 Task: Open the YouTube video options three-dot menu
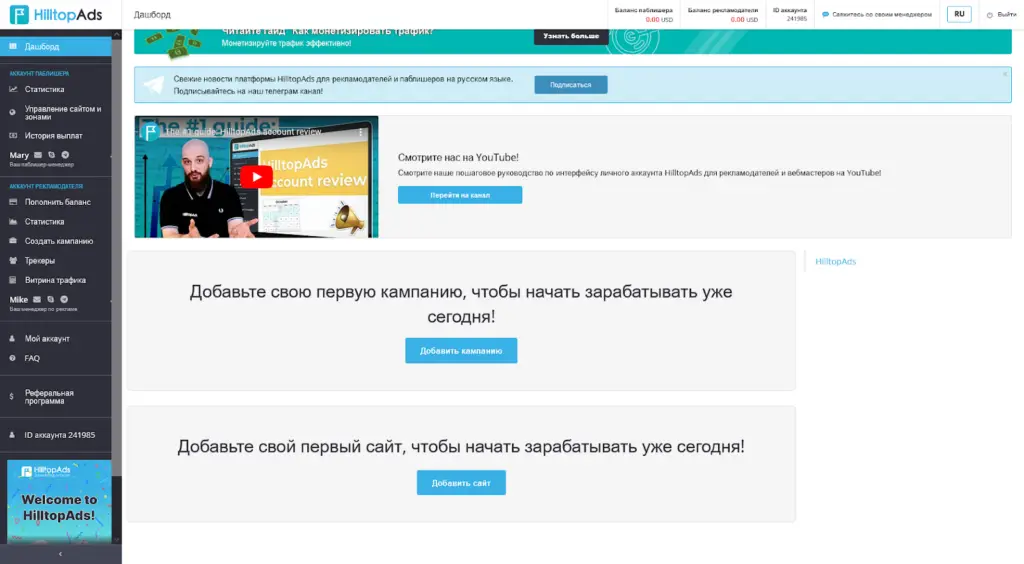click(360, 132)
